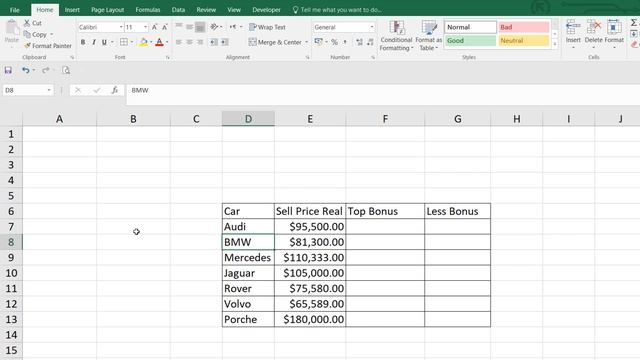Expand the Name Box dropdown arrow

[x=49, y=90]
